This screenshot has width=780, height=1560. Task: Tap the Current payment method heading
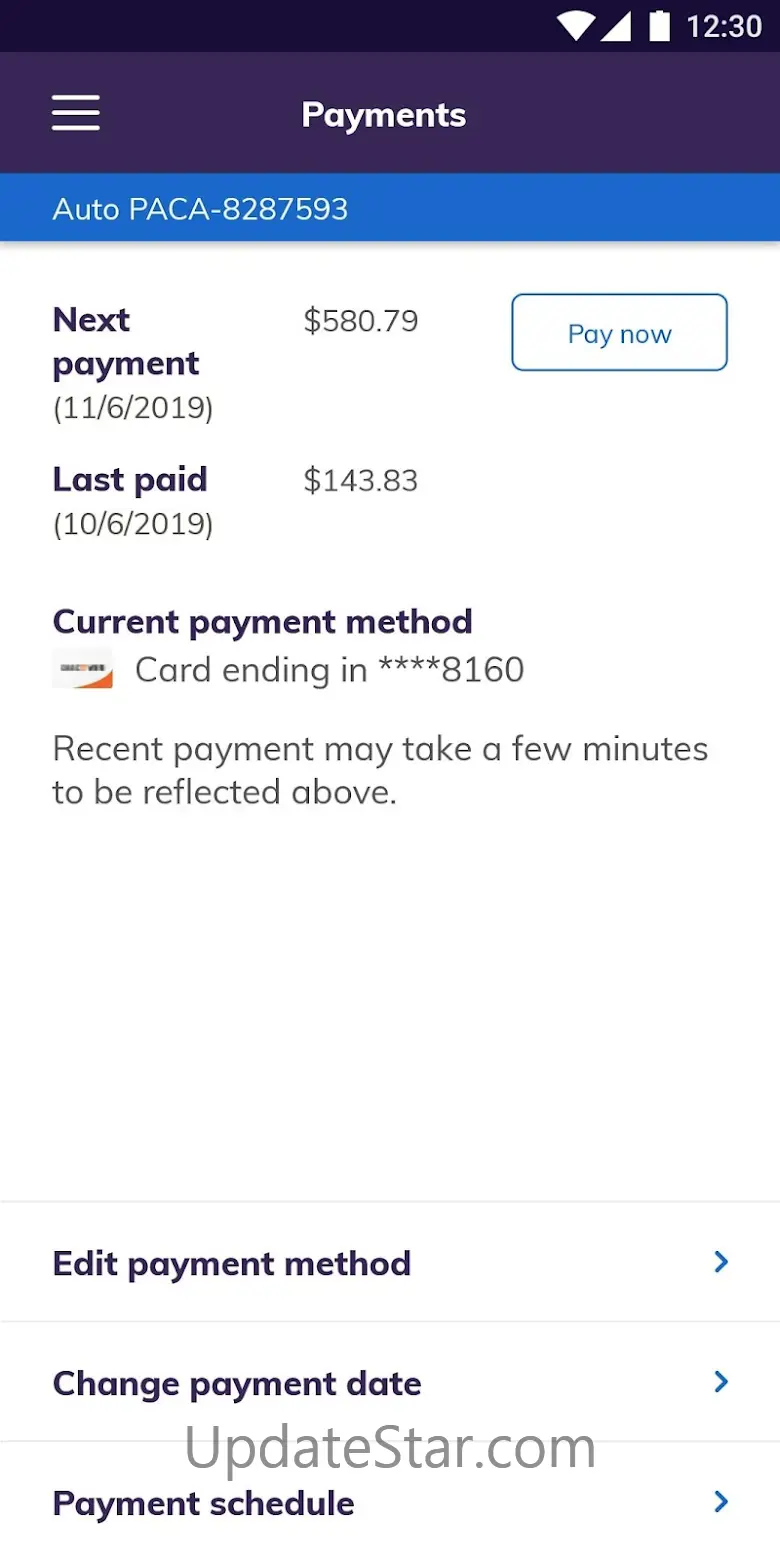[x=262, y=622]
